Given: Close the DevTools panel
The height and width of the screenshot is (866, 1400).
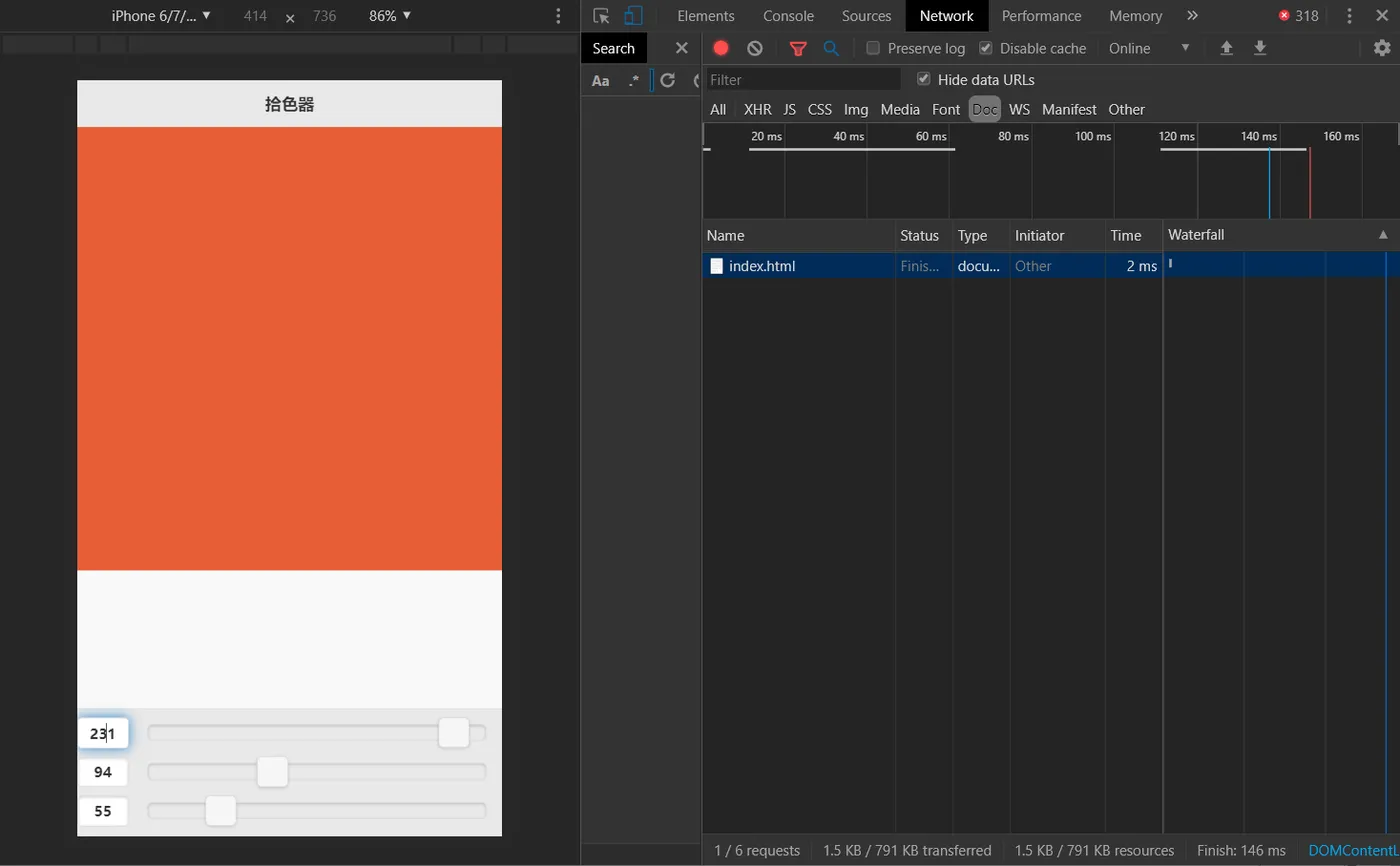Looking at the screenshot, I should (1383, 16).
